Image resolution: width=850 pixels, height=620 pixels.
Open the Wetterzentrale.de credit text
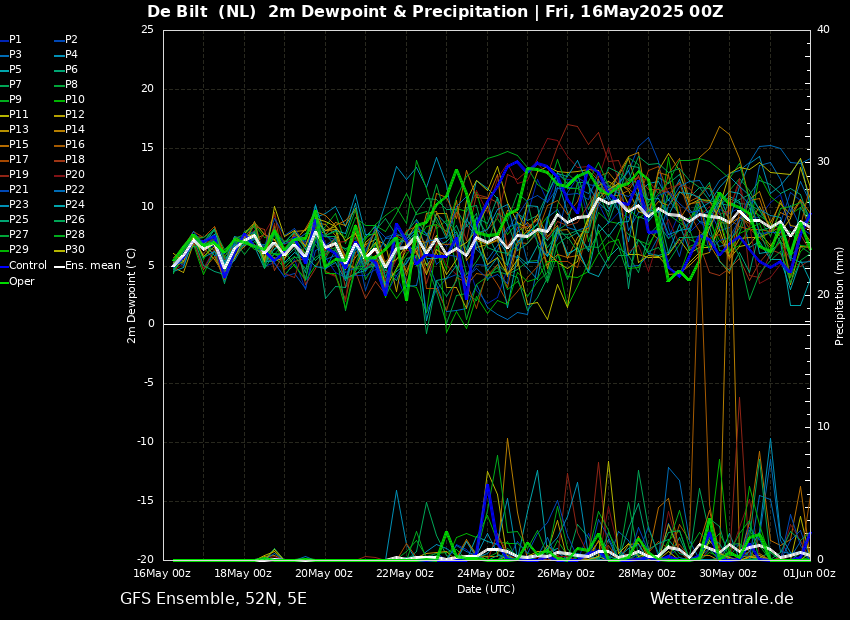click(x=722, y=599)
